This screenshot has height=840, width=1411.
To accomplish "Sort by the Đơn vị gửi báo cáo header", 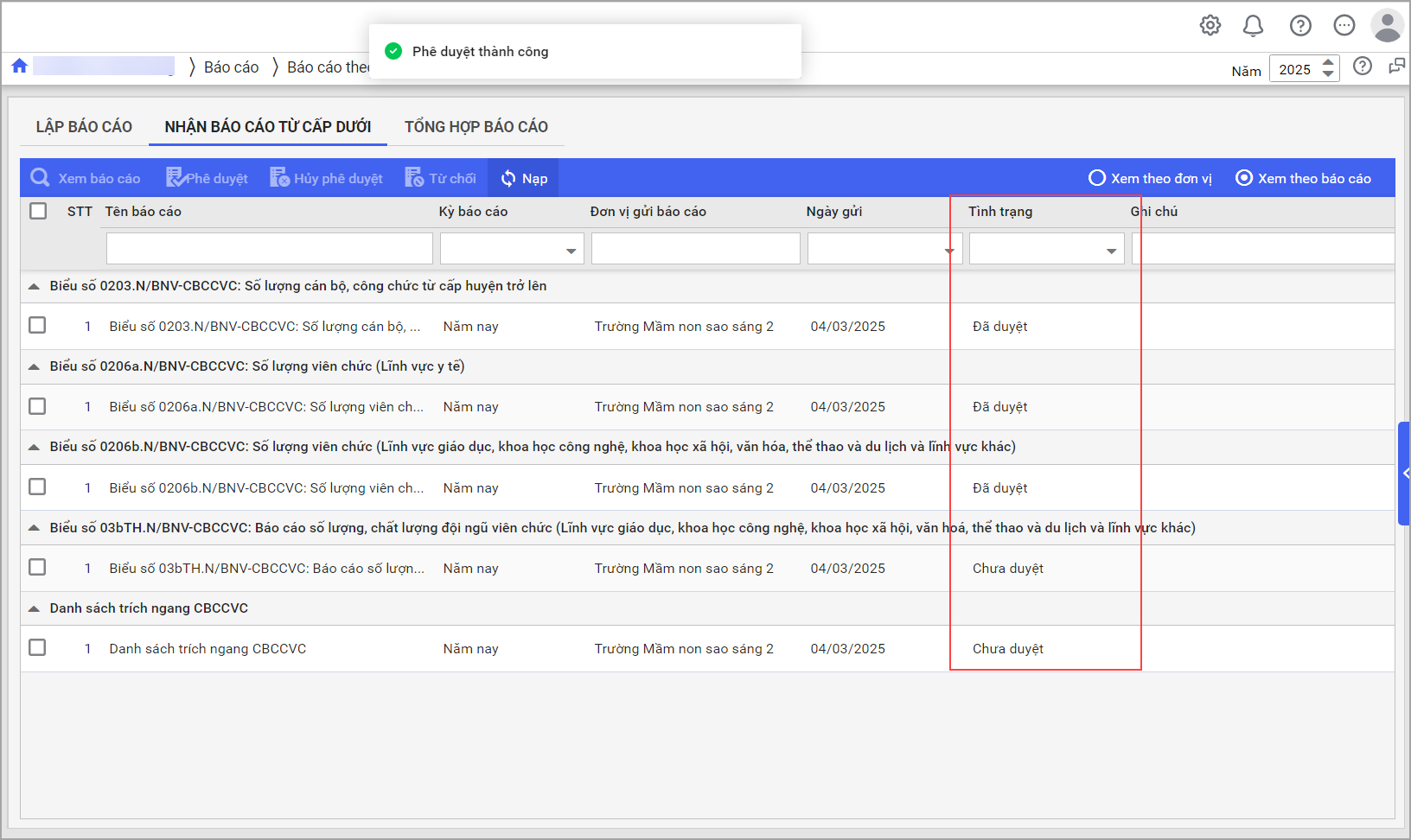I will point(648,212).
